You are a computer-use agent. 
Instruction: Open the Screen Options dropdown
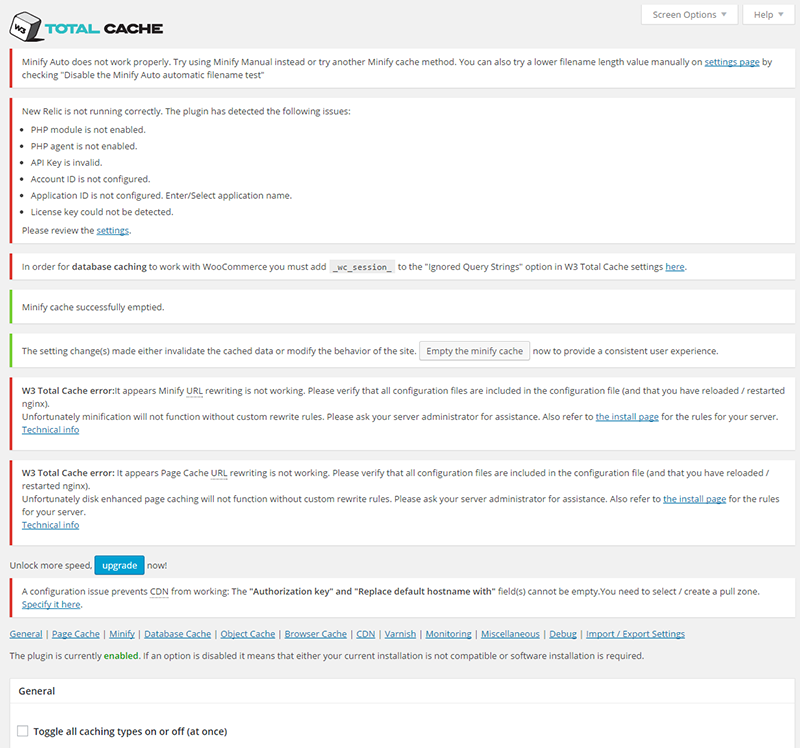690,15
